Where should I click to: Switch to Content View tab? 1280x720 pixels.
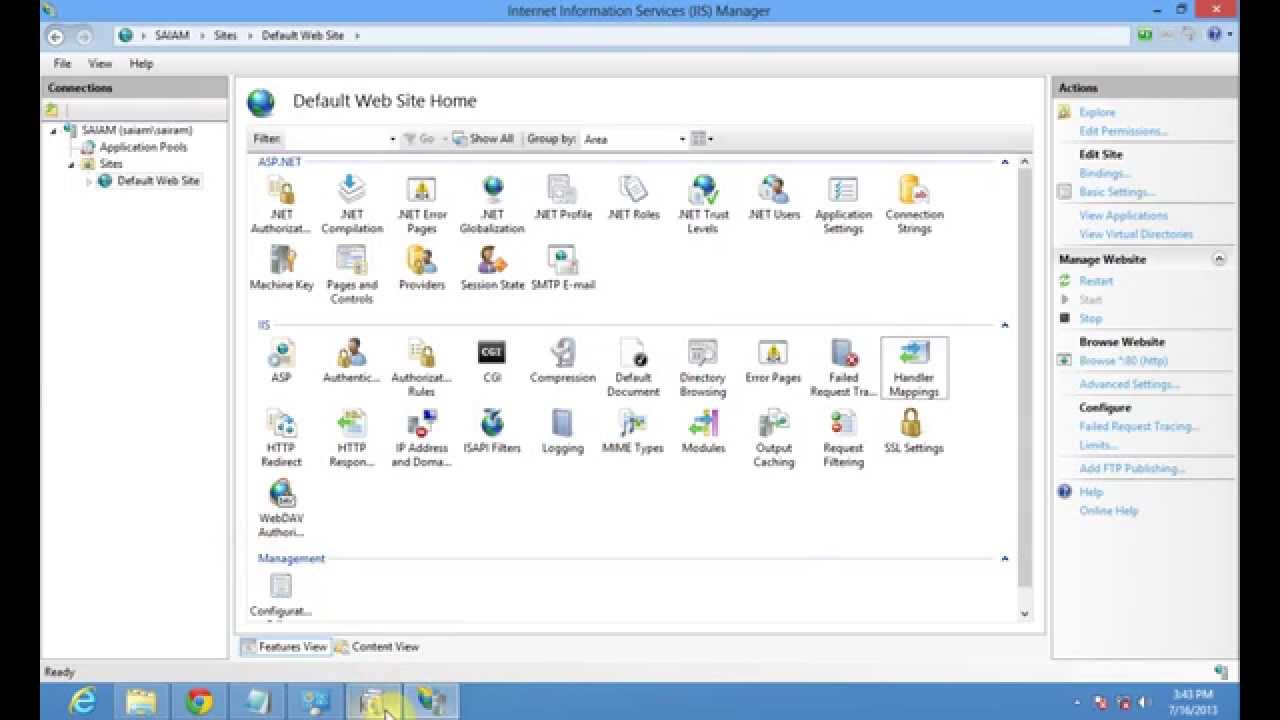pyautogui.click(x=377, y=647)
